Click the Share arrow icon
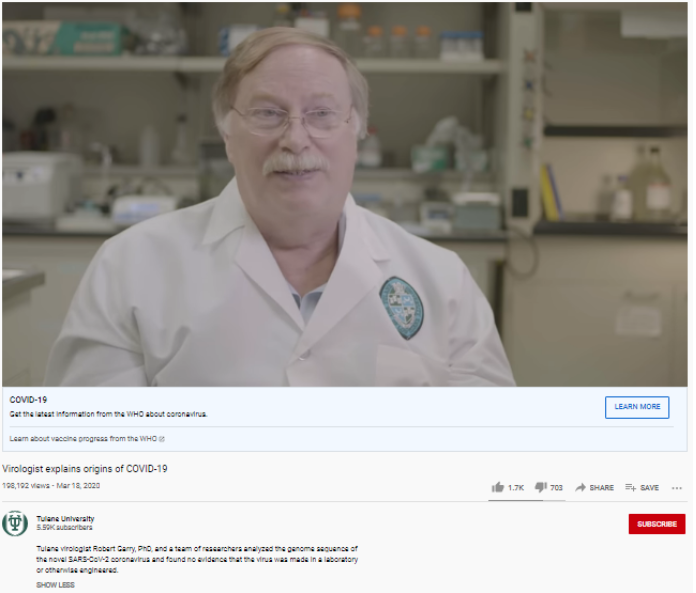696x593 pixels. [x=580, y=488]
